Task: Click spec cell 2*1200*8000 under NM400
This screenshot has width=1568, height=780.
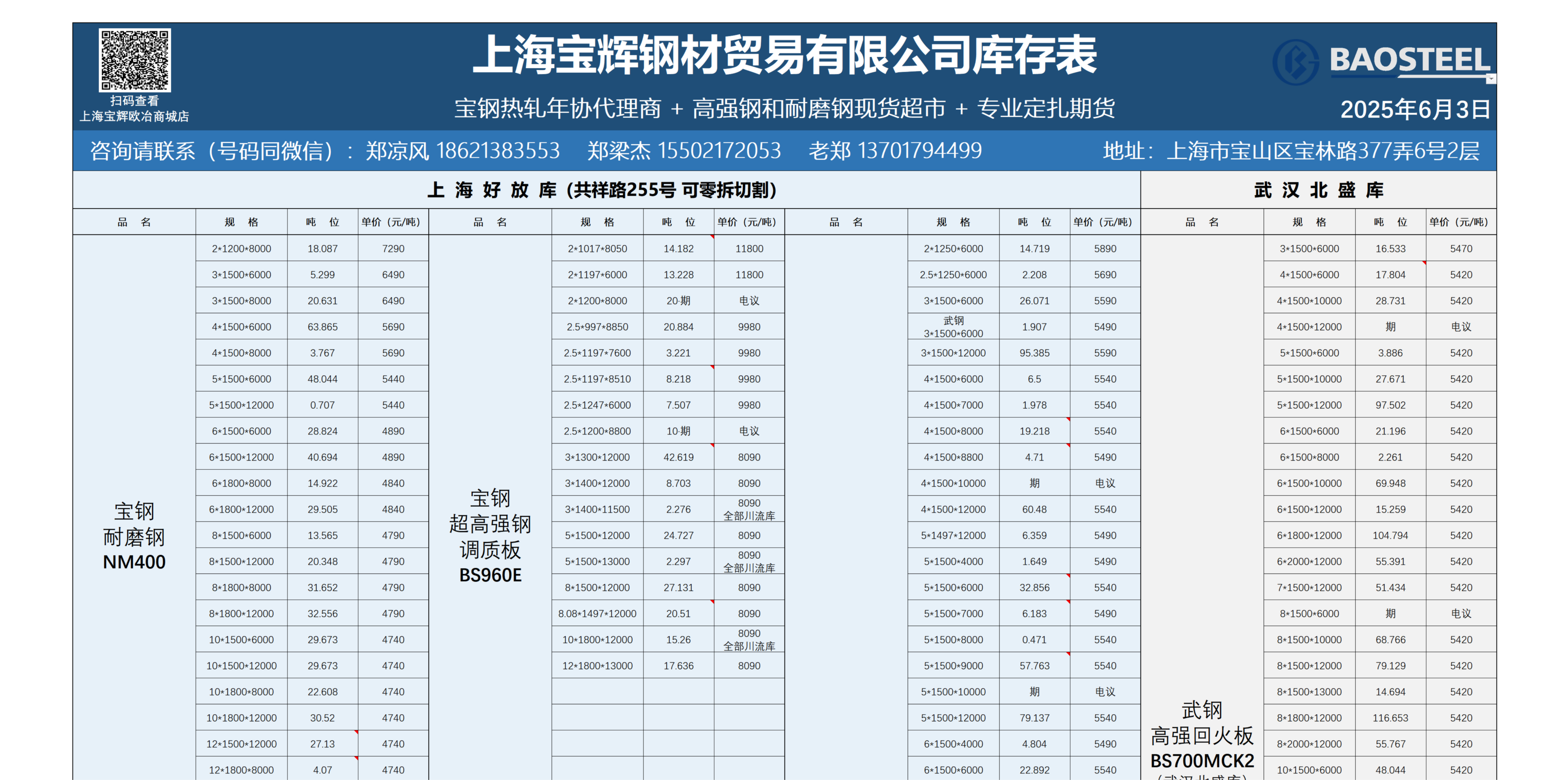Action: pyautogui.click(x=241, y=248)
